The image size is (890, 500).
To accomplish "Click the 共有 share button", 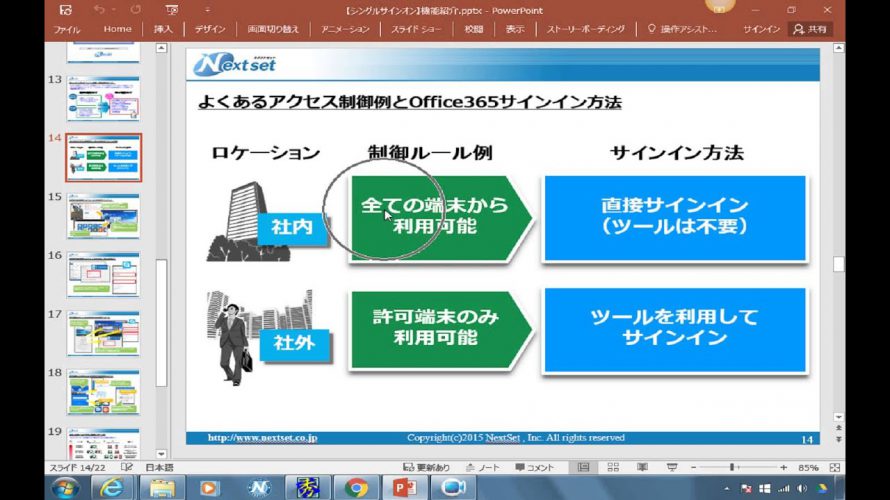I will (811, 29).
